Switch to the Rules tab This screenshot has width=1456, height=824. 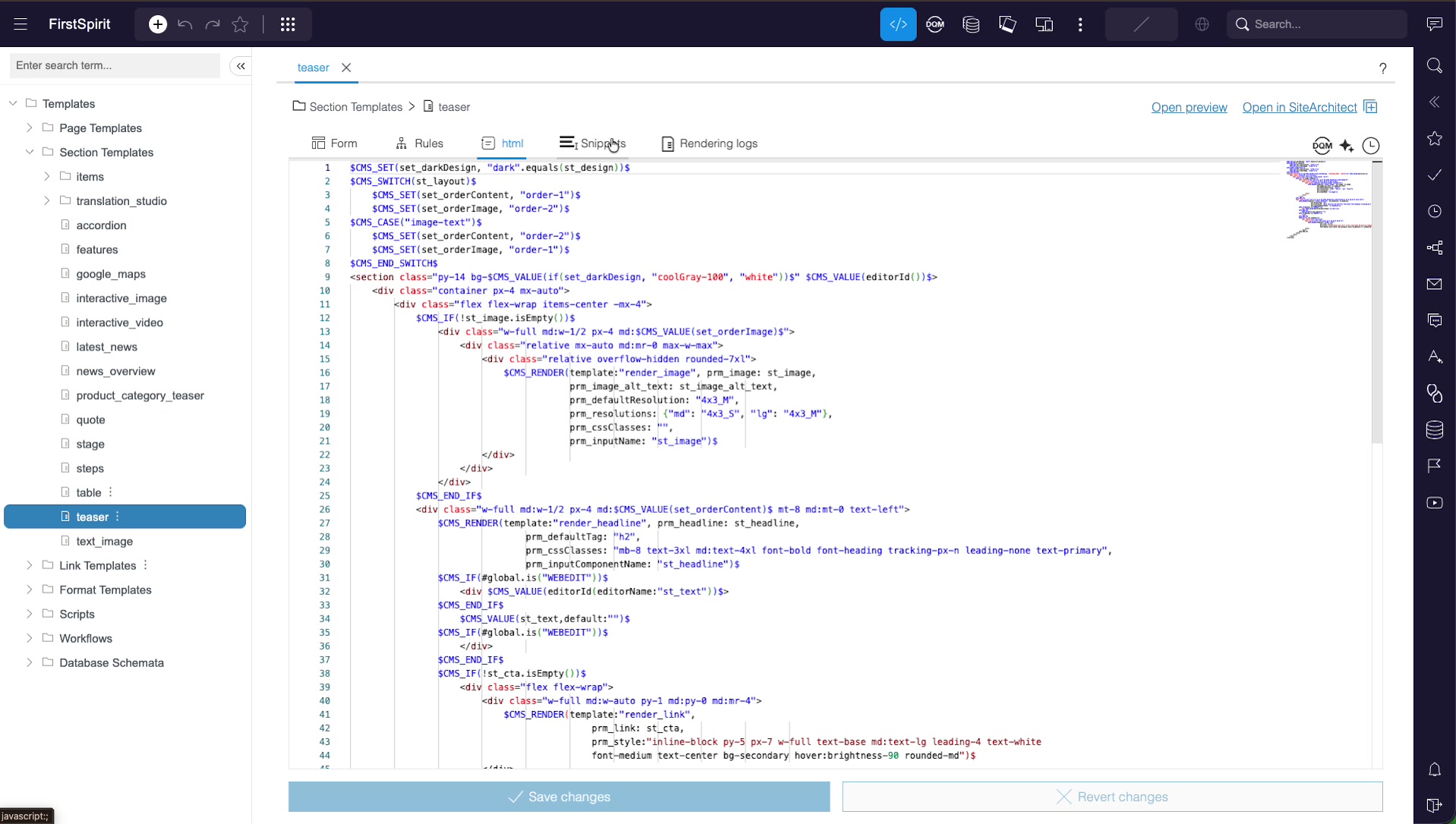(x=419, y=143)
